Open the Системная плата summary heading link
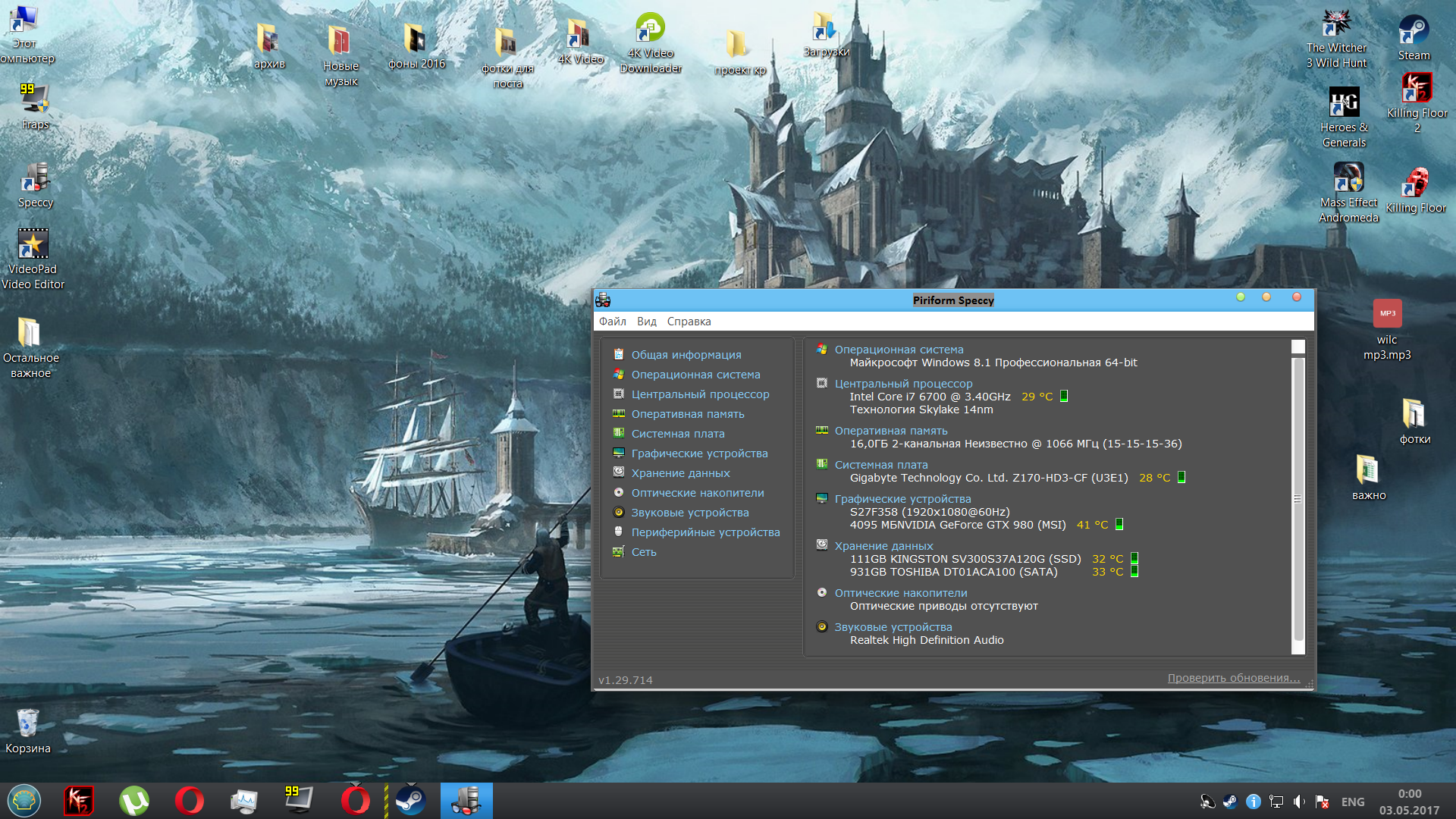Screen dimensions: 1456x819 881,465
